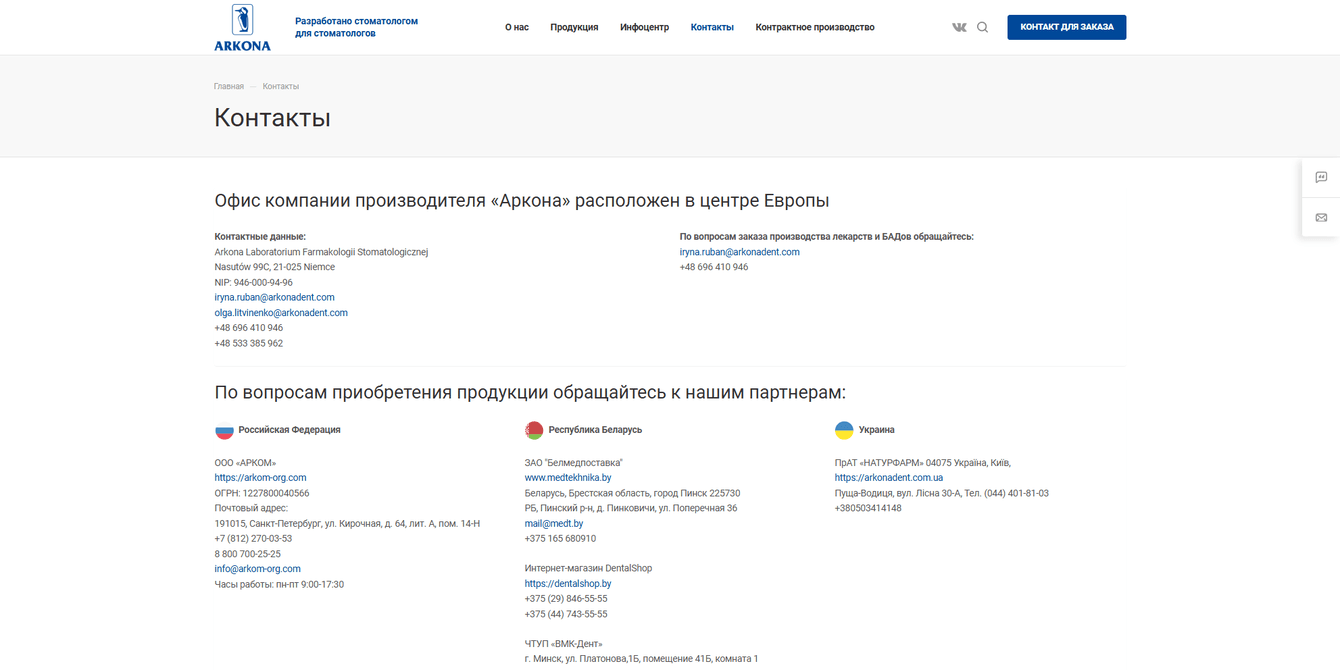Open the «О нас» menu item
The image size is (1340, 670).
pyautogui.click(x=517, y=28)
